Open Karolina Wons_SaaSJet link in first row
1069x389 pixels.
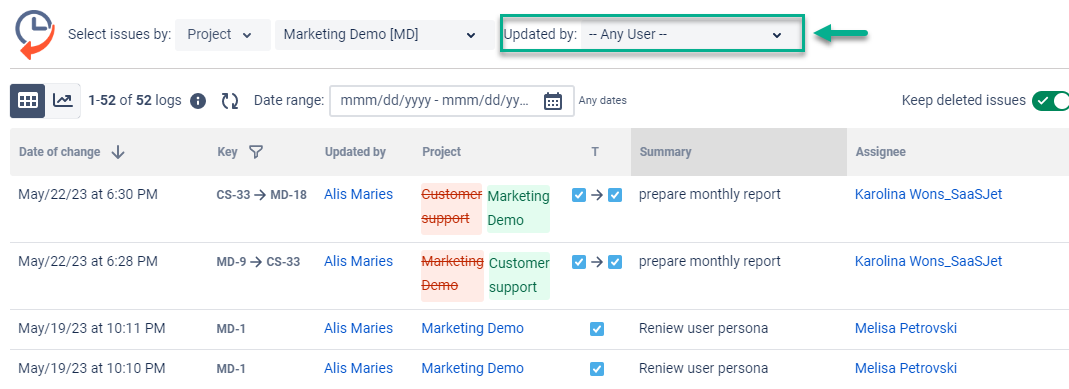coord(929,194)
